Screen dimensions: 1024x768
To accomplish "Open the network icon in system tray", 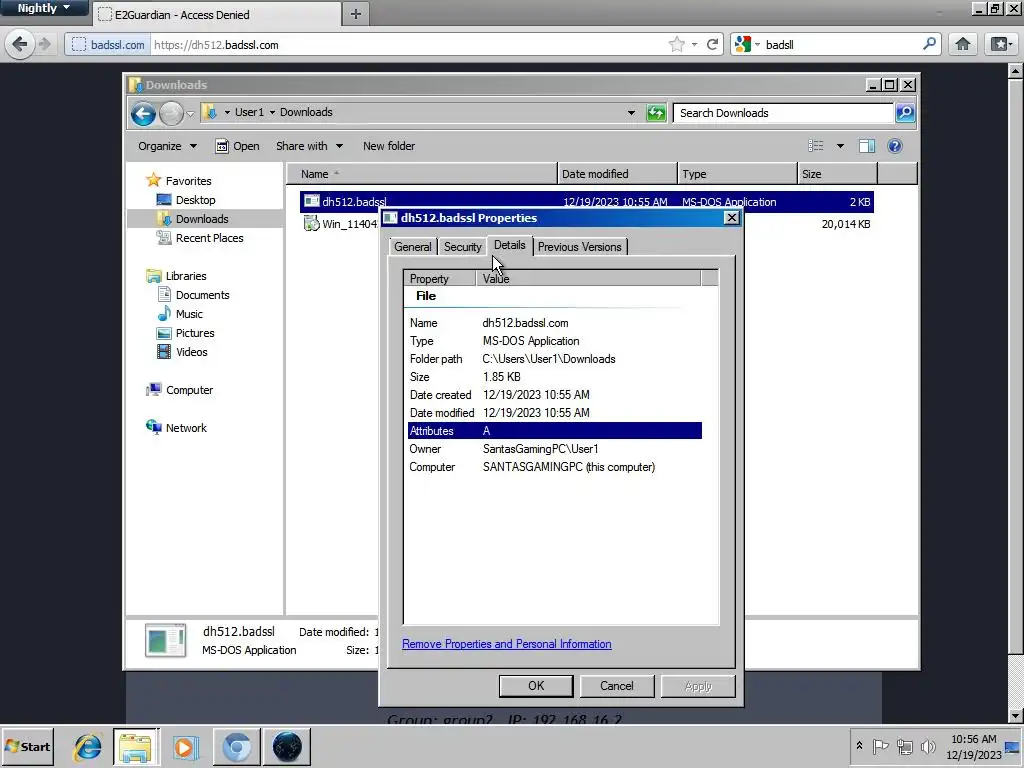I will tap(904, 746).
